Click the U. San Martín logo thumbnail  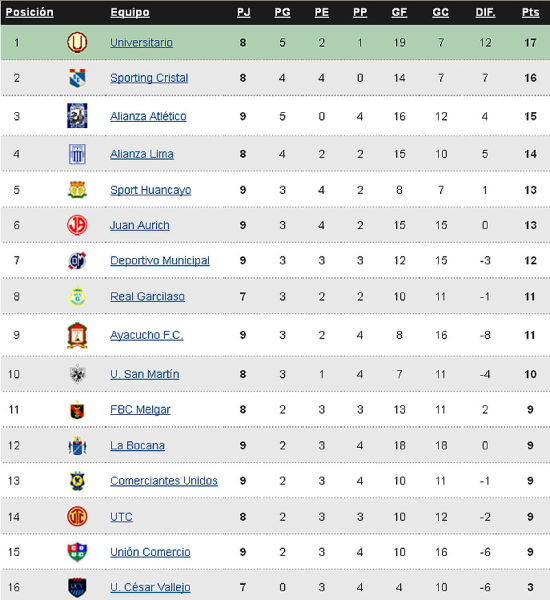[77, 374]
